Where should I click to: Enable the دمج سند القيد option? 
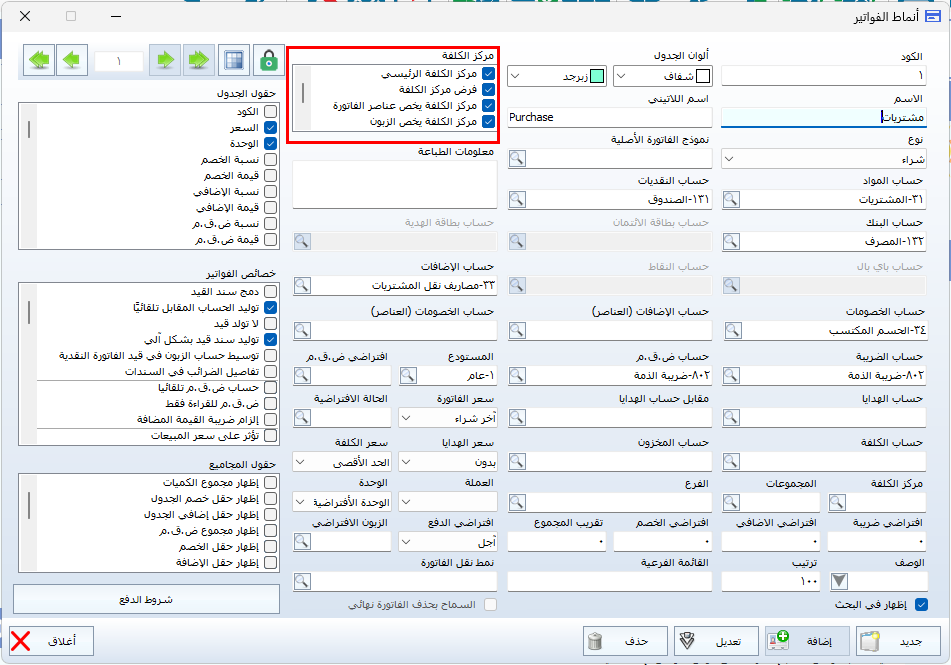tap(271, 291)
